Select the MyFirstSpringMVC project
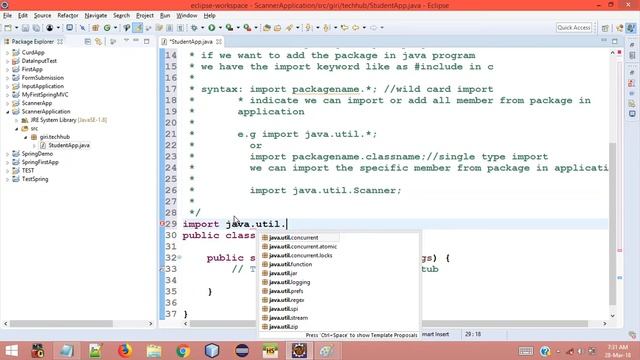The width and height of the screenshot is (640, 360). tap(45, 95)
